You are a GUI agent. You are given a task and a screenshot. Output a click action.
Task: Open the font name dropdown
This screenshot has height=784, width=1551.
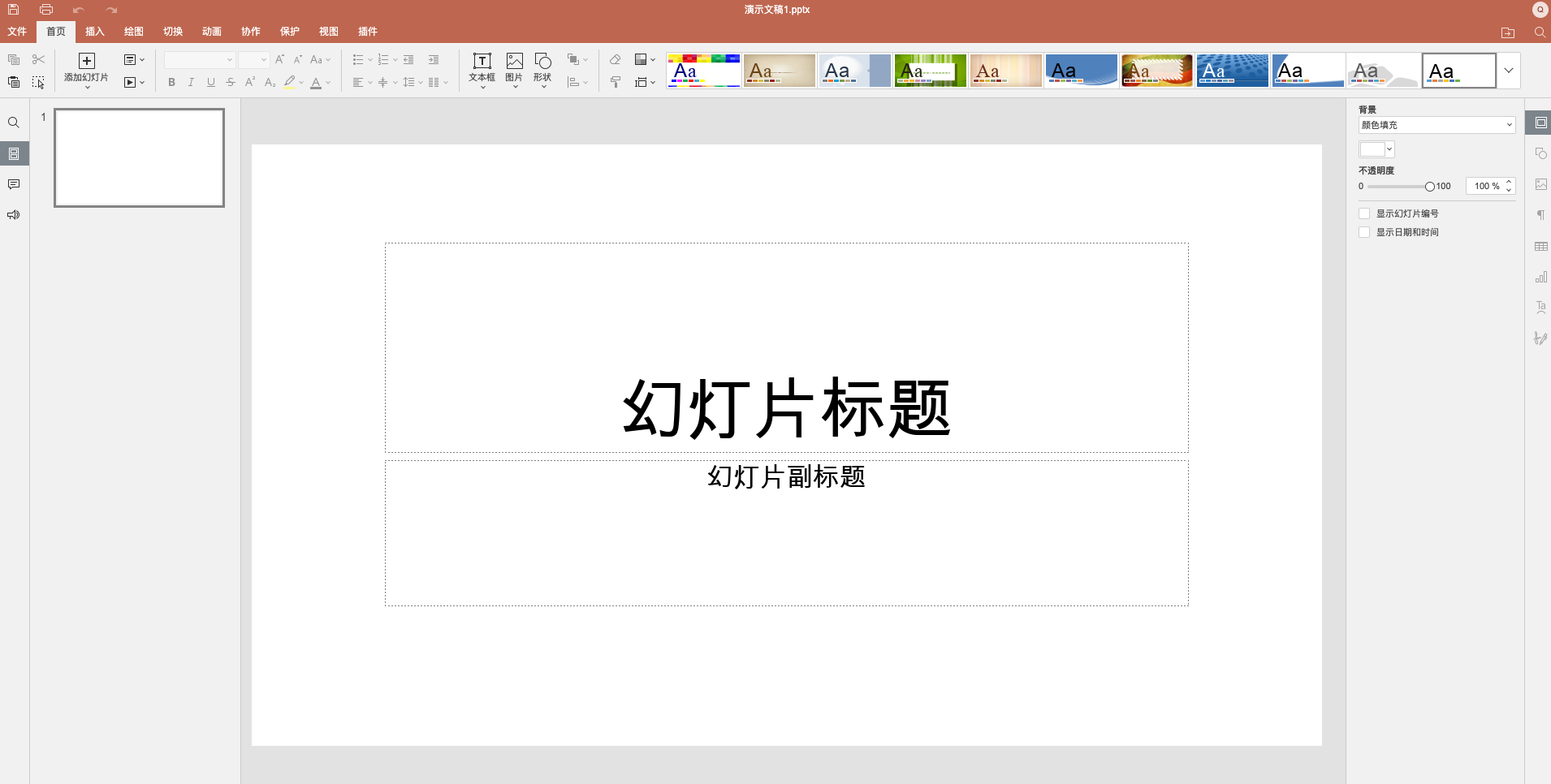click(x=199, y=59)
